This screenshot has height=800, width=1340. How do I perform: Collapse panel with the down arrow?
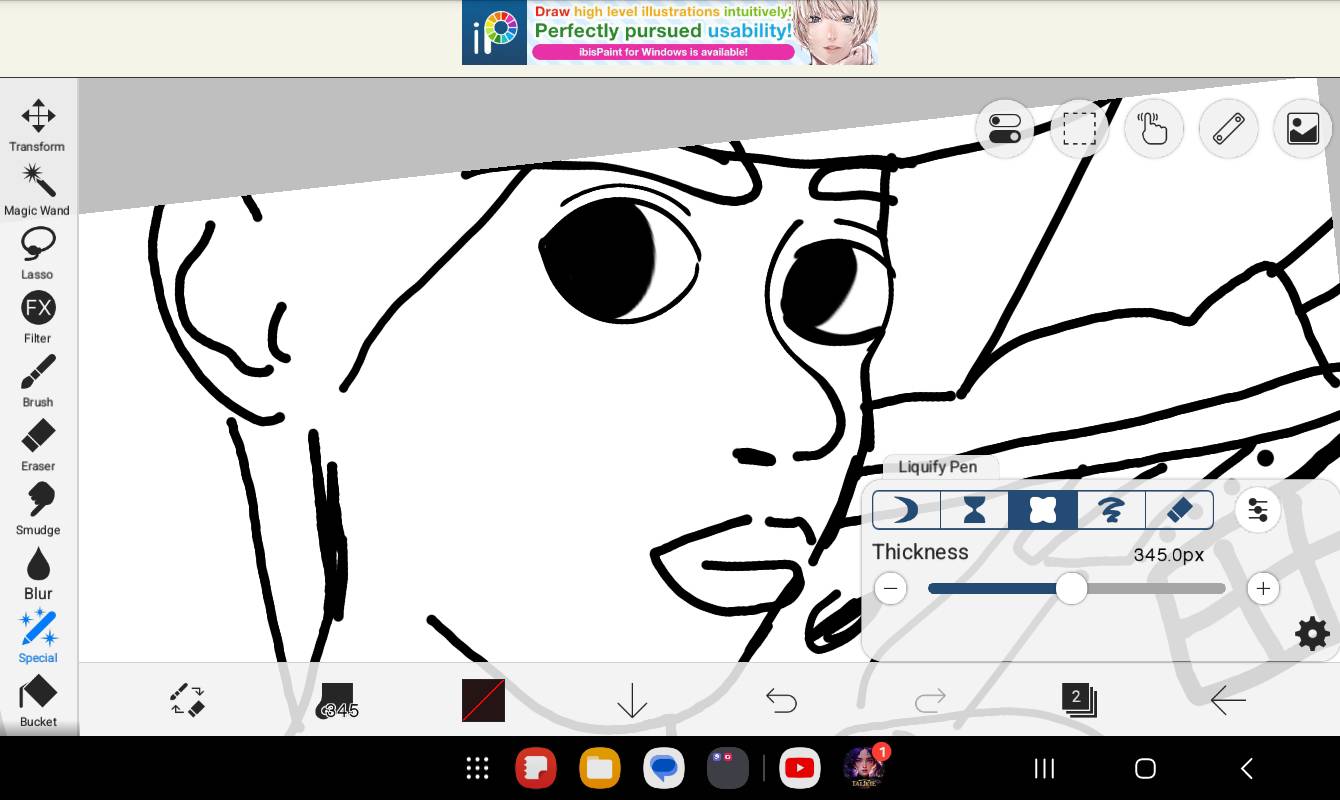[632, 700]
